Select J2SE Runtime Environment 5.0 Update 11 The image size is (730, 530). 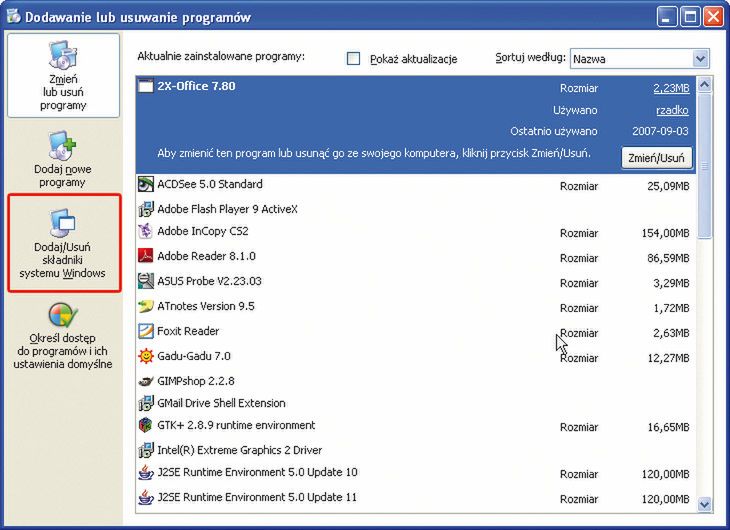pyautogui.click(x=415, y=497)
